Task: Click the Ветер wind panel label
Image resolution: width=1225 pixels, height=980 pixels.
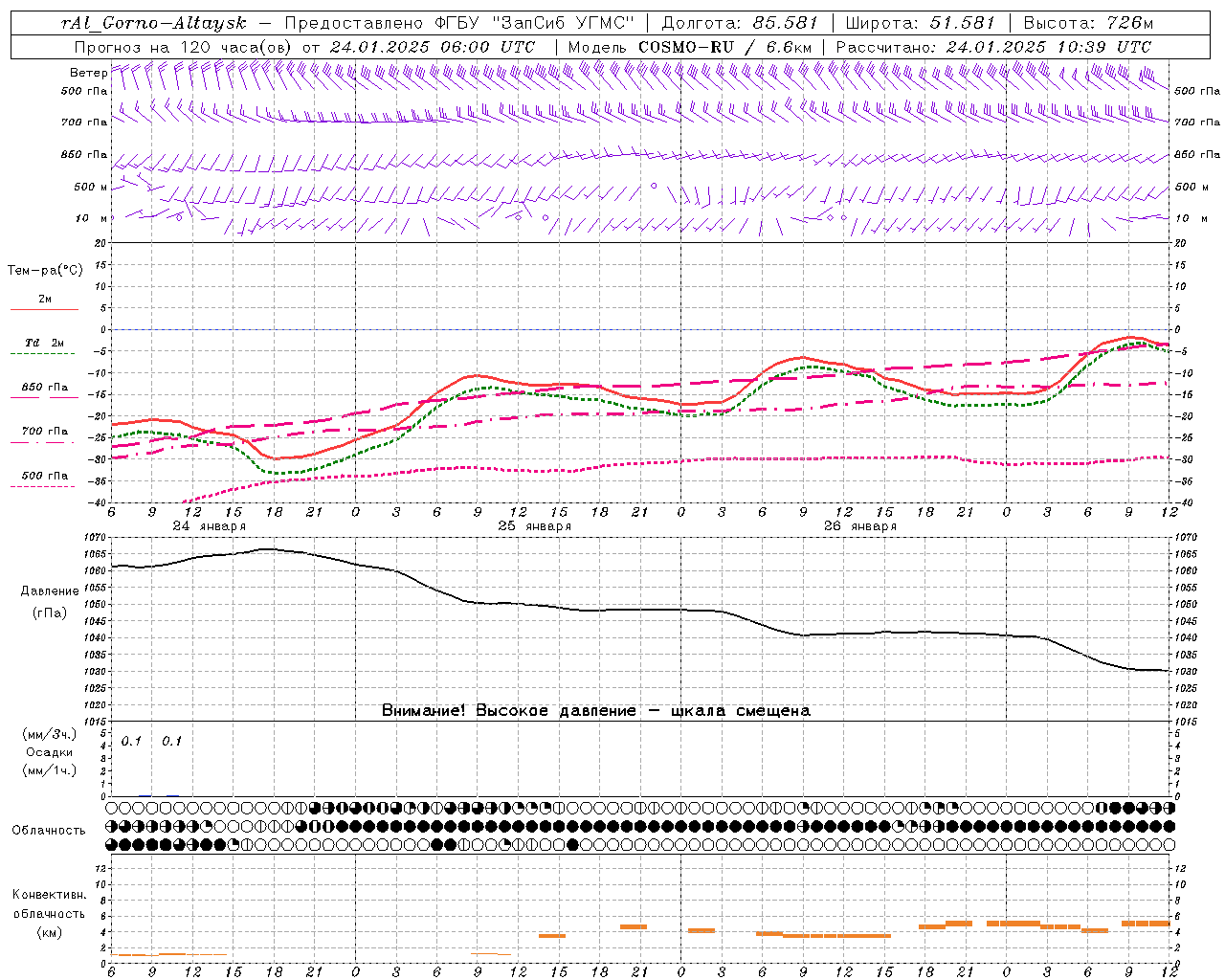Action: 88,73
